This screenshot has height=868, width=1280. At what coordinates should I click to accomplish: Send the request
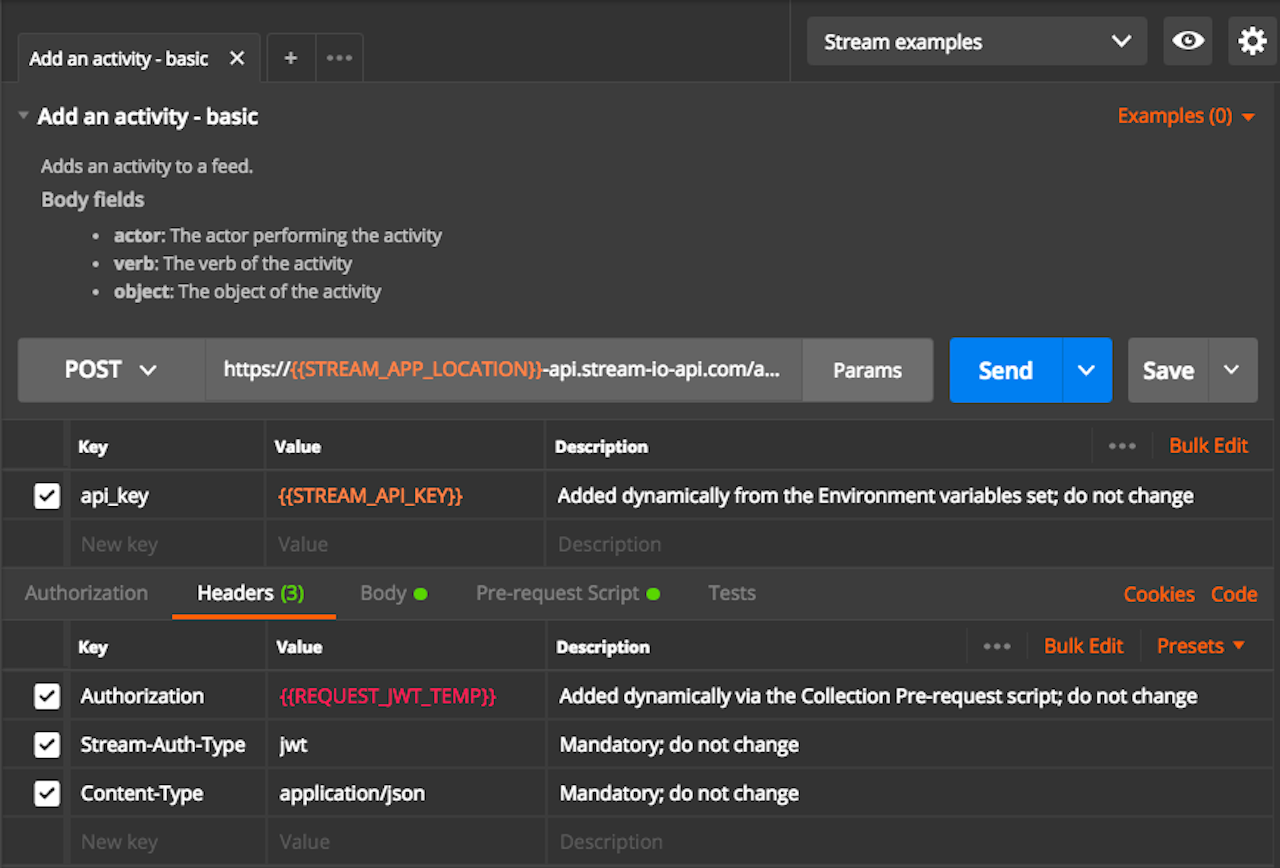click(x=1004, y=370)
